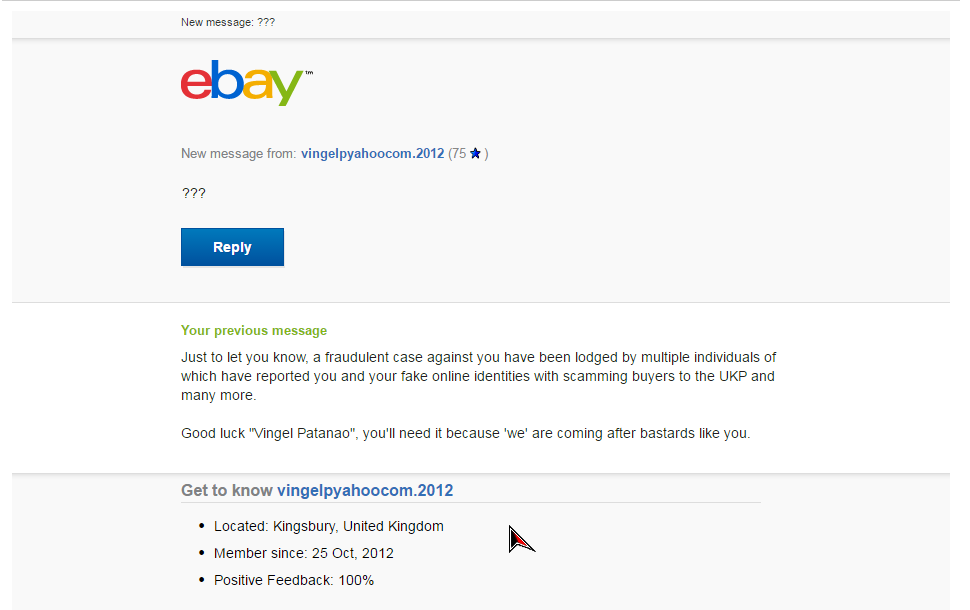This screenshot has height=610, width=970.
Task: Click the 'Vingel Patanao' quoted name
Action: [303, 433]
